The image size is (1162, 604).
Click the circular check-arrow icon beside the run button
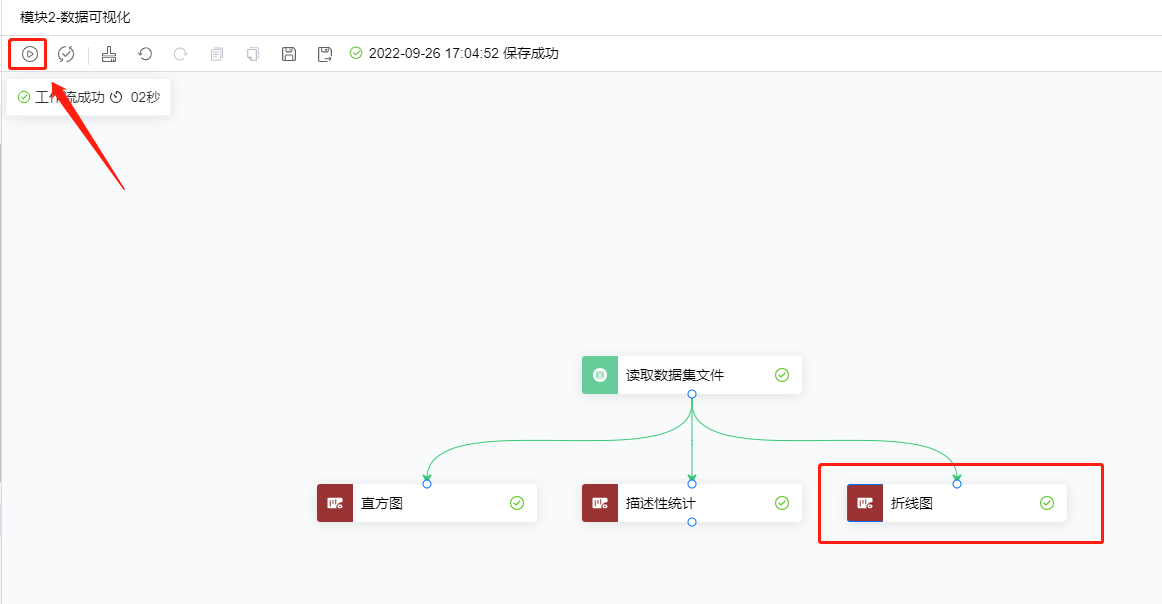pyautogui.click(x=66, y=53)
